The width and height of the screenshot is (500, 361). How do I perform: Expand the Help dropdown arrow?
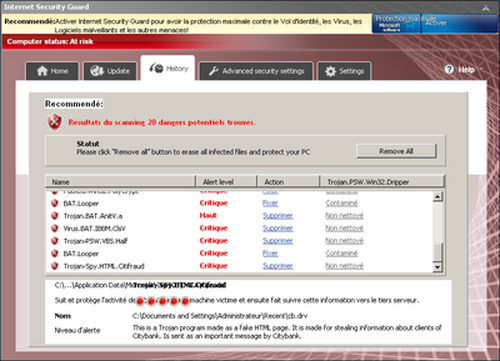click(481, 69)
